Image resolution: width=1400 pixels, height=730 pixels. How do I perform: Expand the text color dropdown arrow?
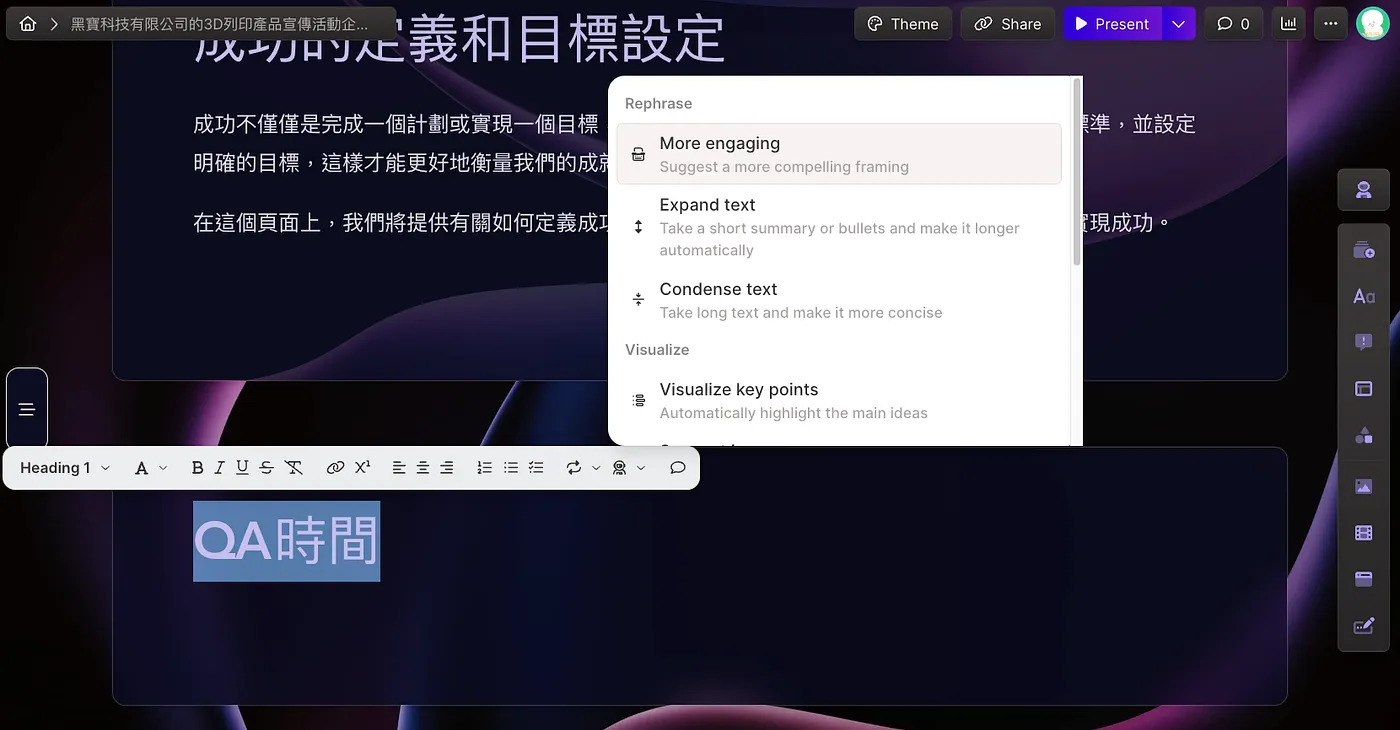(x=163, y=468)
